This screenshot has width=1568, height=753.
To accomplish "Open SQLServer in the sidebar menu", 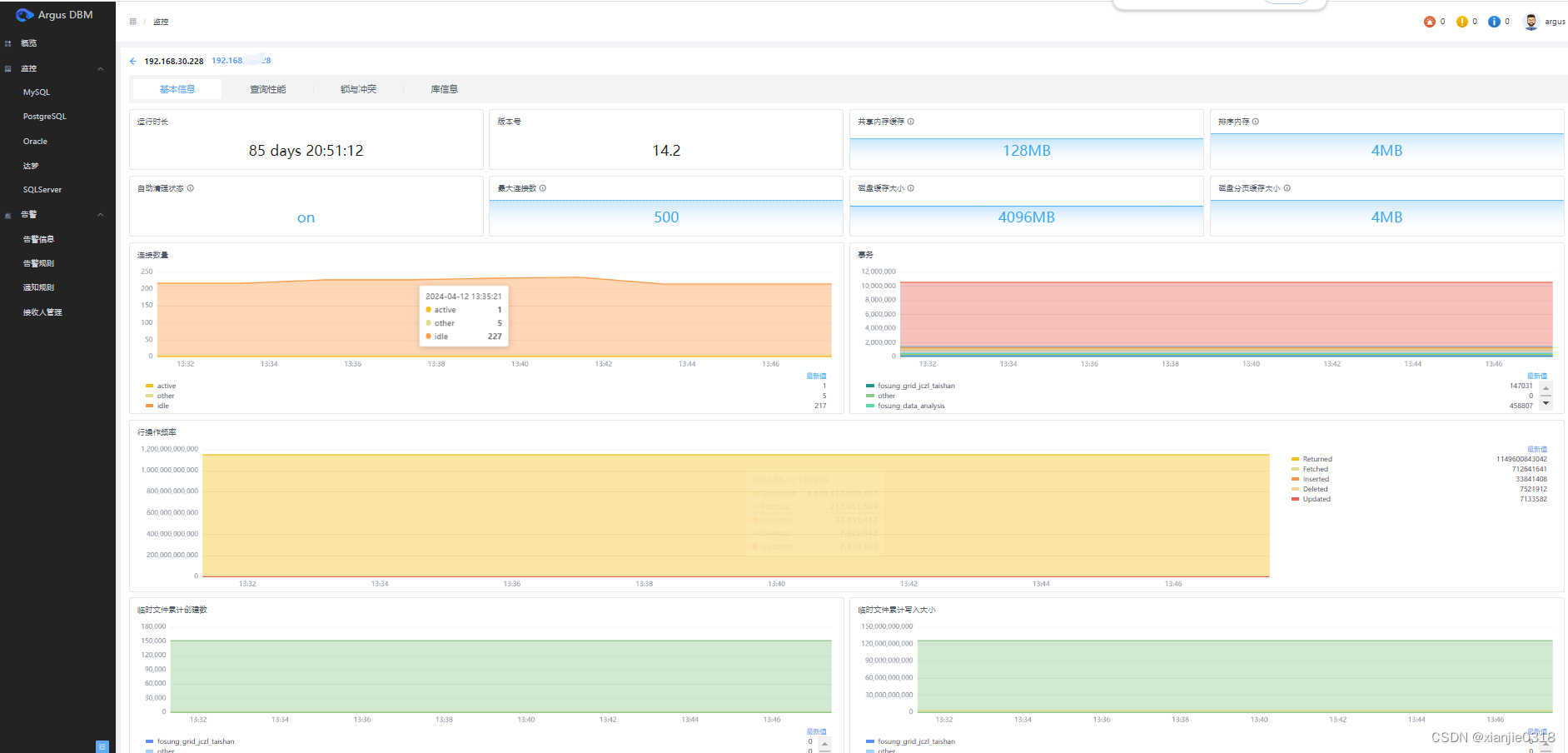I will click(42, 190).
